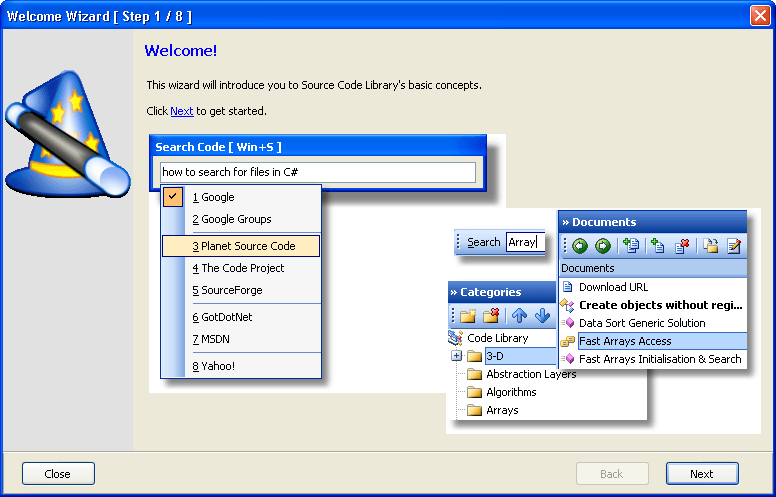Toggle the checked Google search engine
This screenshot has height=497, width=776.
click(x=241, y=197)
